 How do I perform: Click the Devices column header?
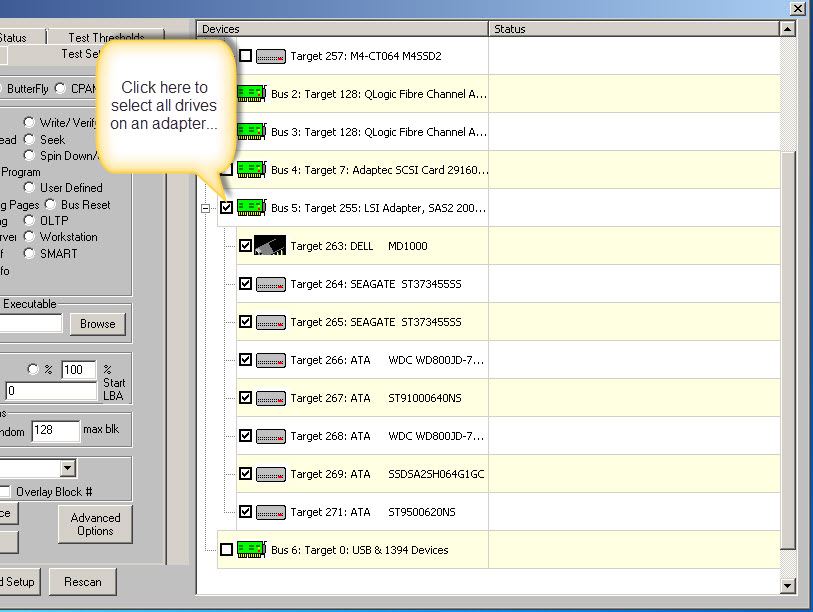pos(343,29)
